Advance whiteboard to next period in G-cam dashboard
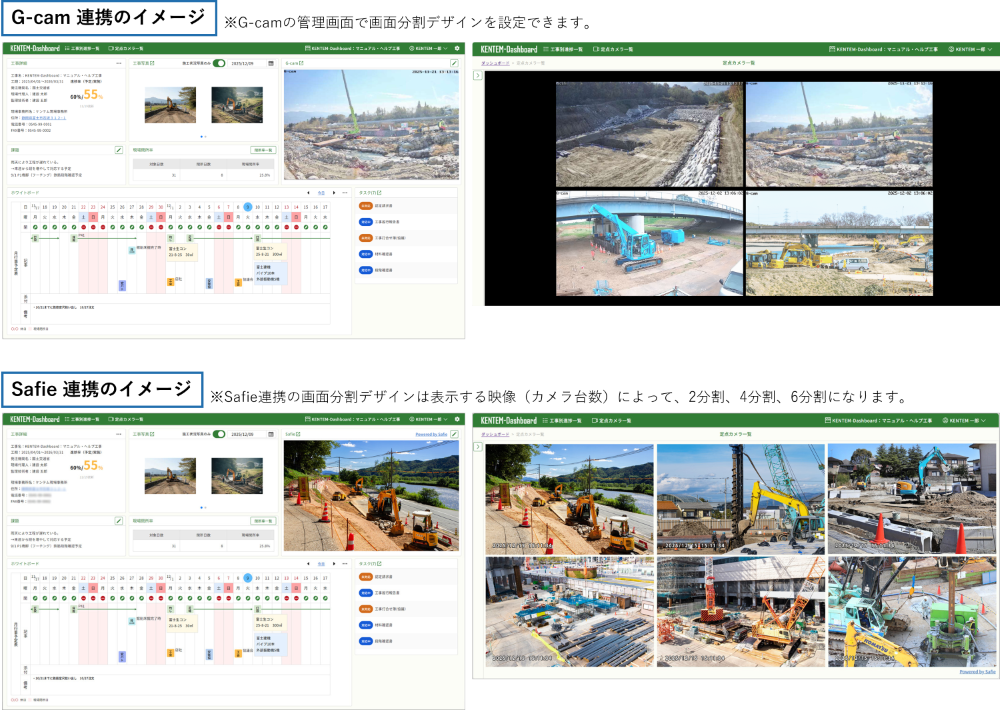 click(x=332, y=192)
